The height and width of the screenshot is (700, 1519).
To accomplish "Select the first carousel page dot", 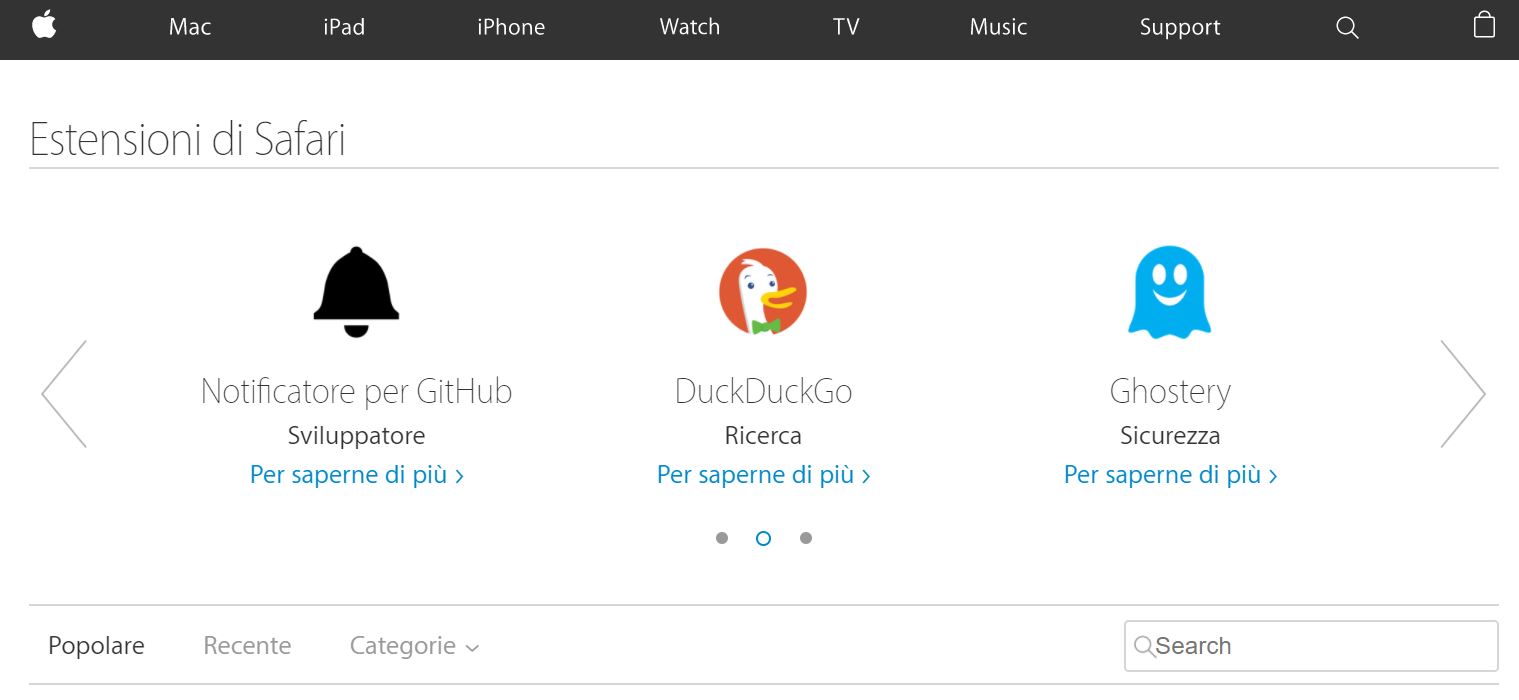I will tap(722, 538).
